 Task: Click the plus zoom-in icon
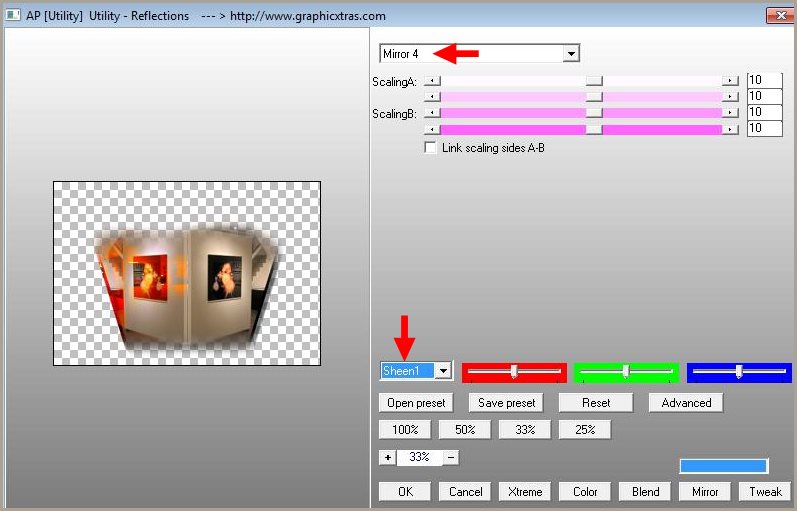click(x=387, y=457)
